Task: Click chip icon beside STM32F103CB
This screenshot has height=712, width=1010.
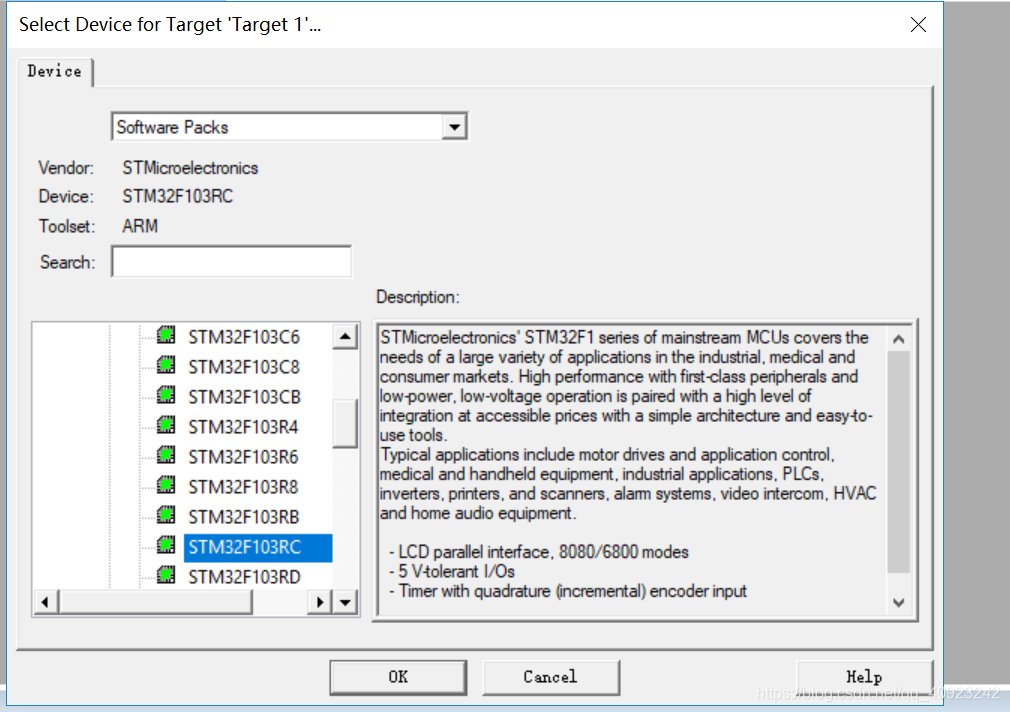Action: coord(166,395)
